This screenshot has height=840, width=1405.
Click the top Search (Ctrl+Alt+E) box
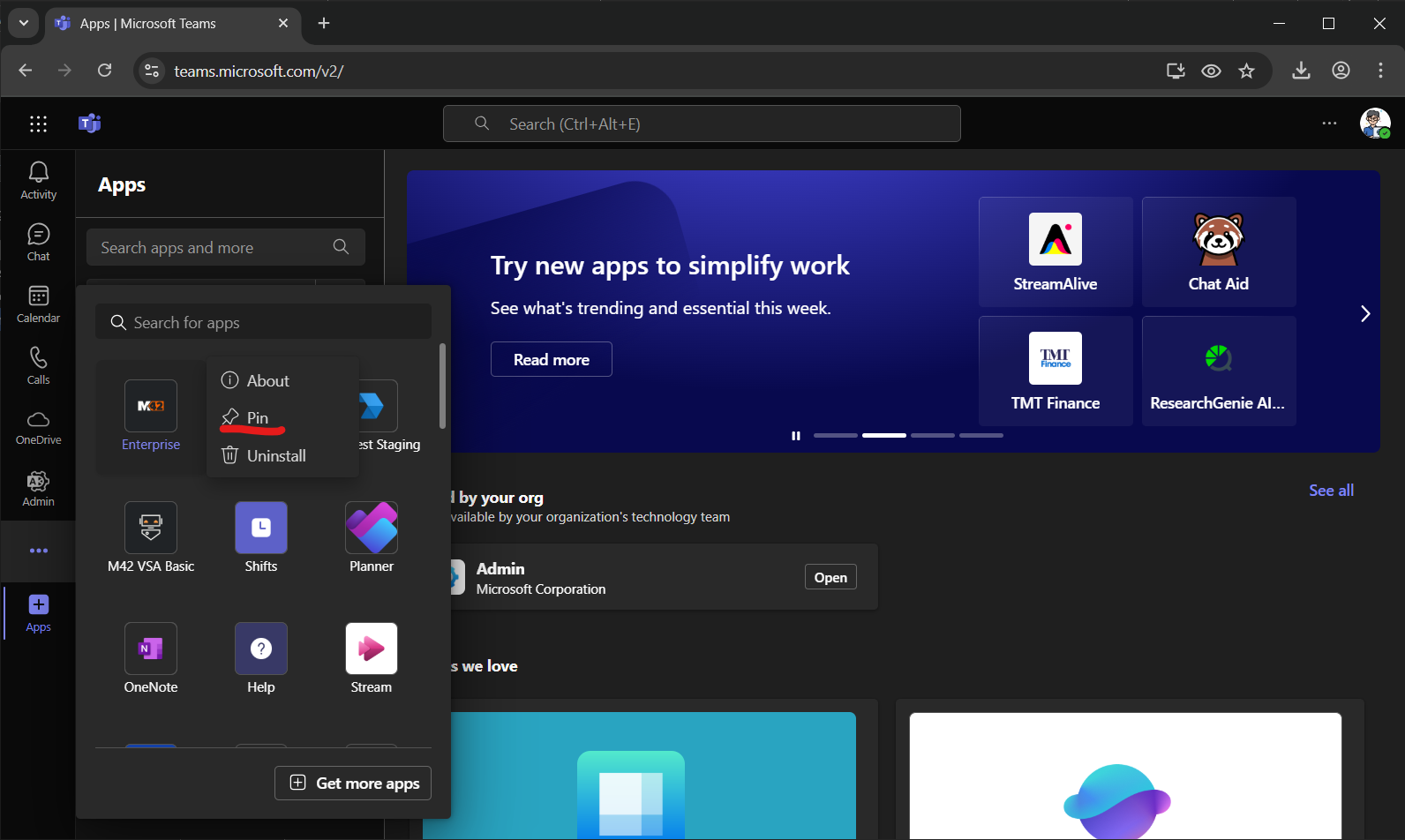[702, 124]
